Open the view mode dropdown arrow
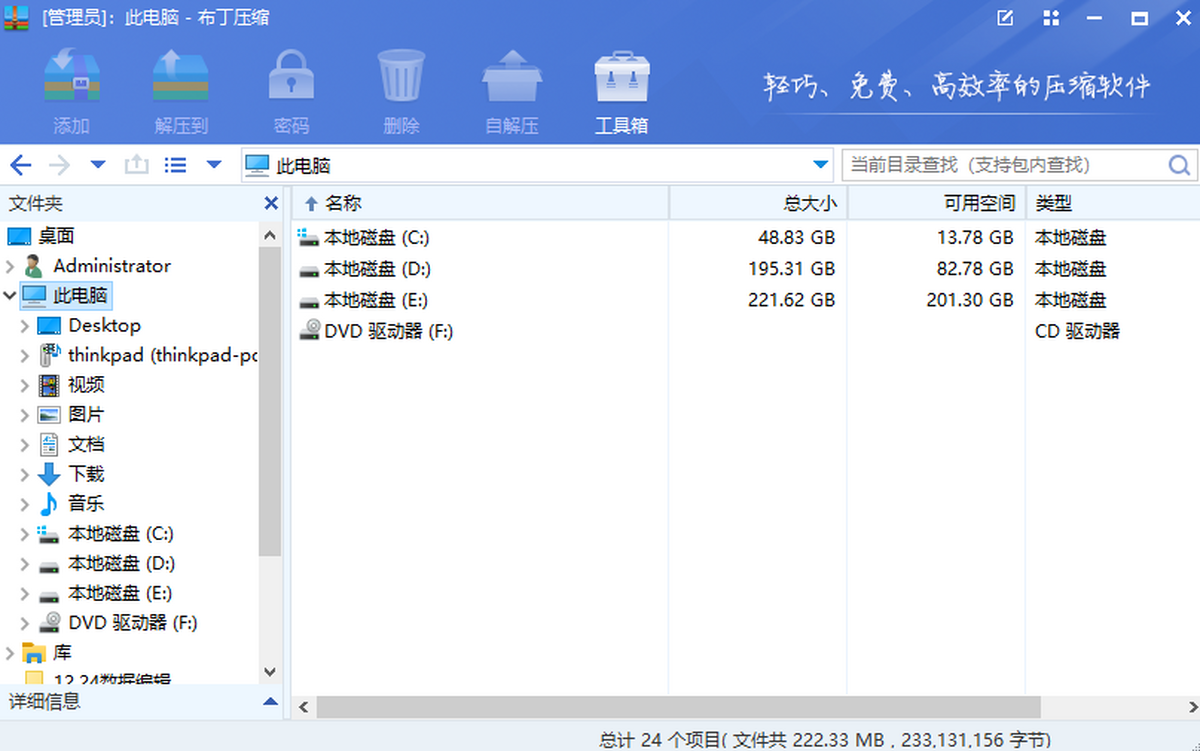1200x751 pixels. (214, 165)
